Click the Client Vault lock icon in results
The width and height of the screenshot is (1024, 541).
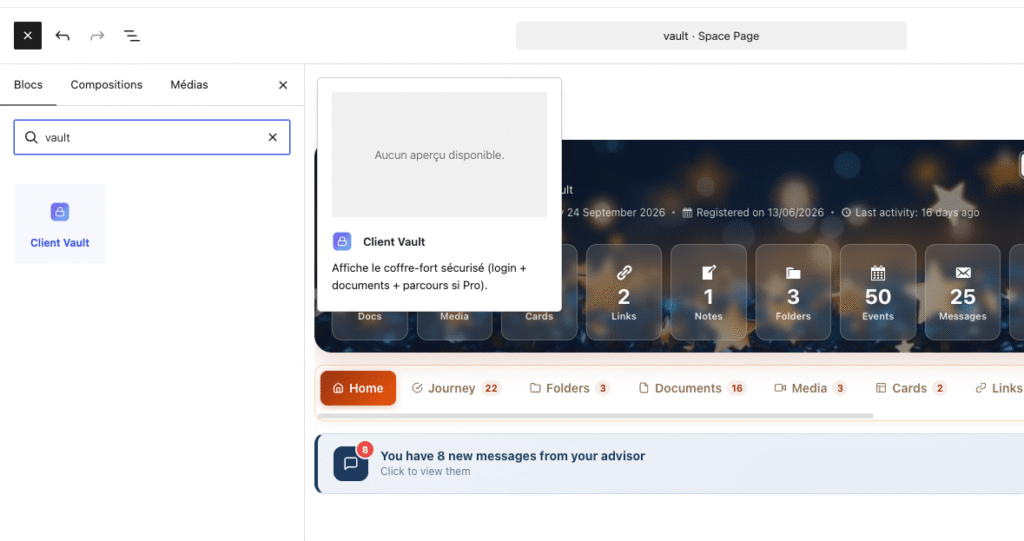point(59,212)
